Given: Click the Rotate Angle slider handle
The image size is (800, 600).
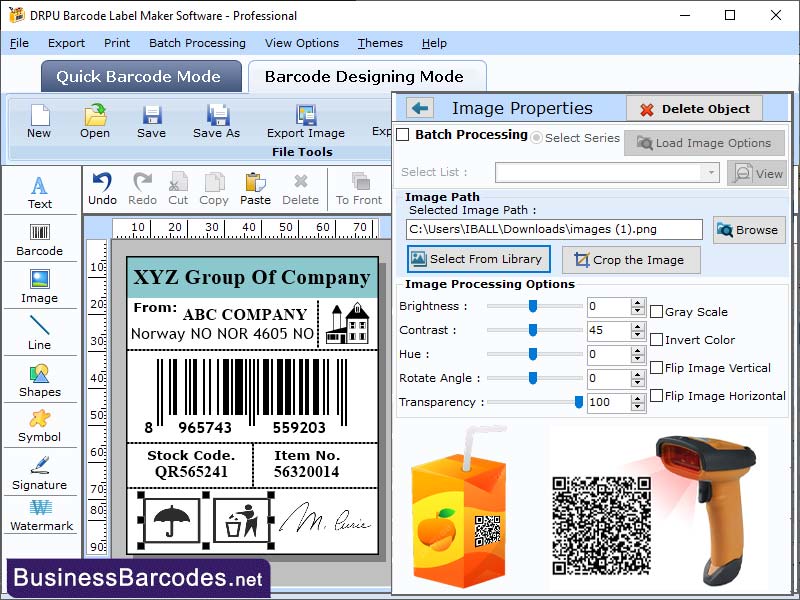Looking at the screenshot, I should [533, 378].
